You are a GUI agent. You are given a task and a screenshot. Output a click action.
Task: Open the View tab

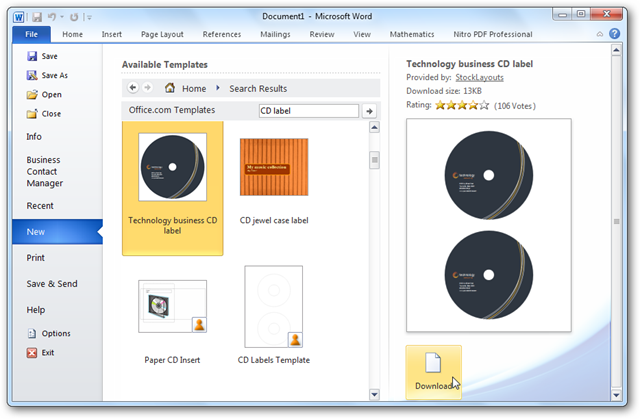(362, 34)
